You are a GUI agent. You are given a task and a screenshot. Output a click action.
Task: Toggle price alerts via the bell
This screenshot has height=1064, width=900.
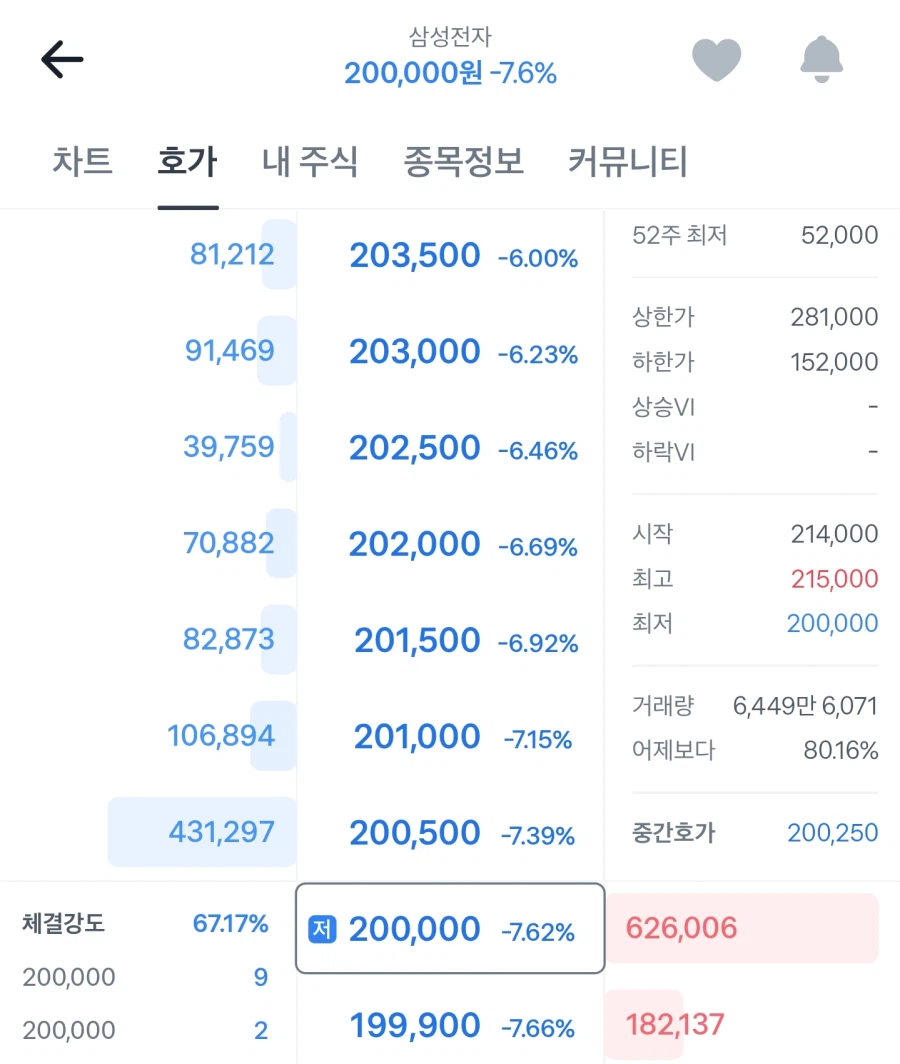(x=821, y=59)
